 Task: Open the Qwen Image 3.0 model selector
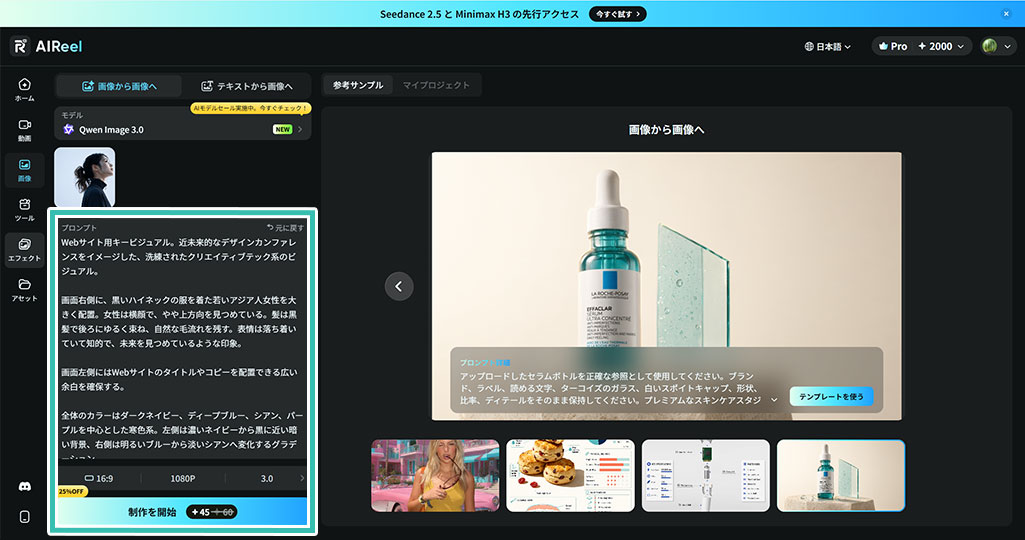pos(182,124)
